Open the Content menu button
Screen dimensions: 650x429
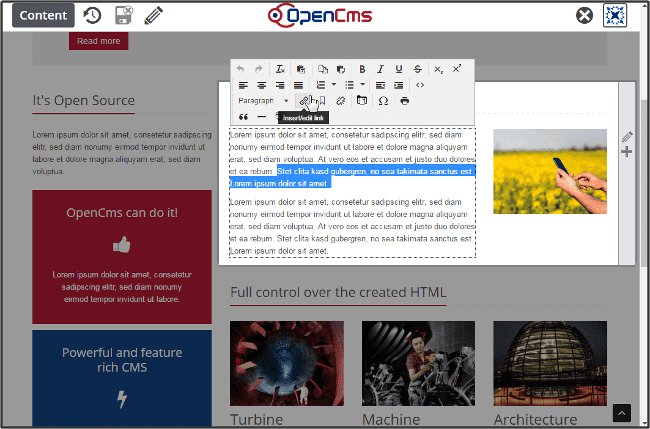coord(43,15)
